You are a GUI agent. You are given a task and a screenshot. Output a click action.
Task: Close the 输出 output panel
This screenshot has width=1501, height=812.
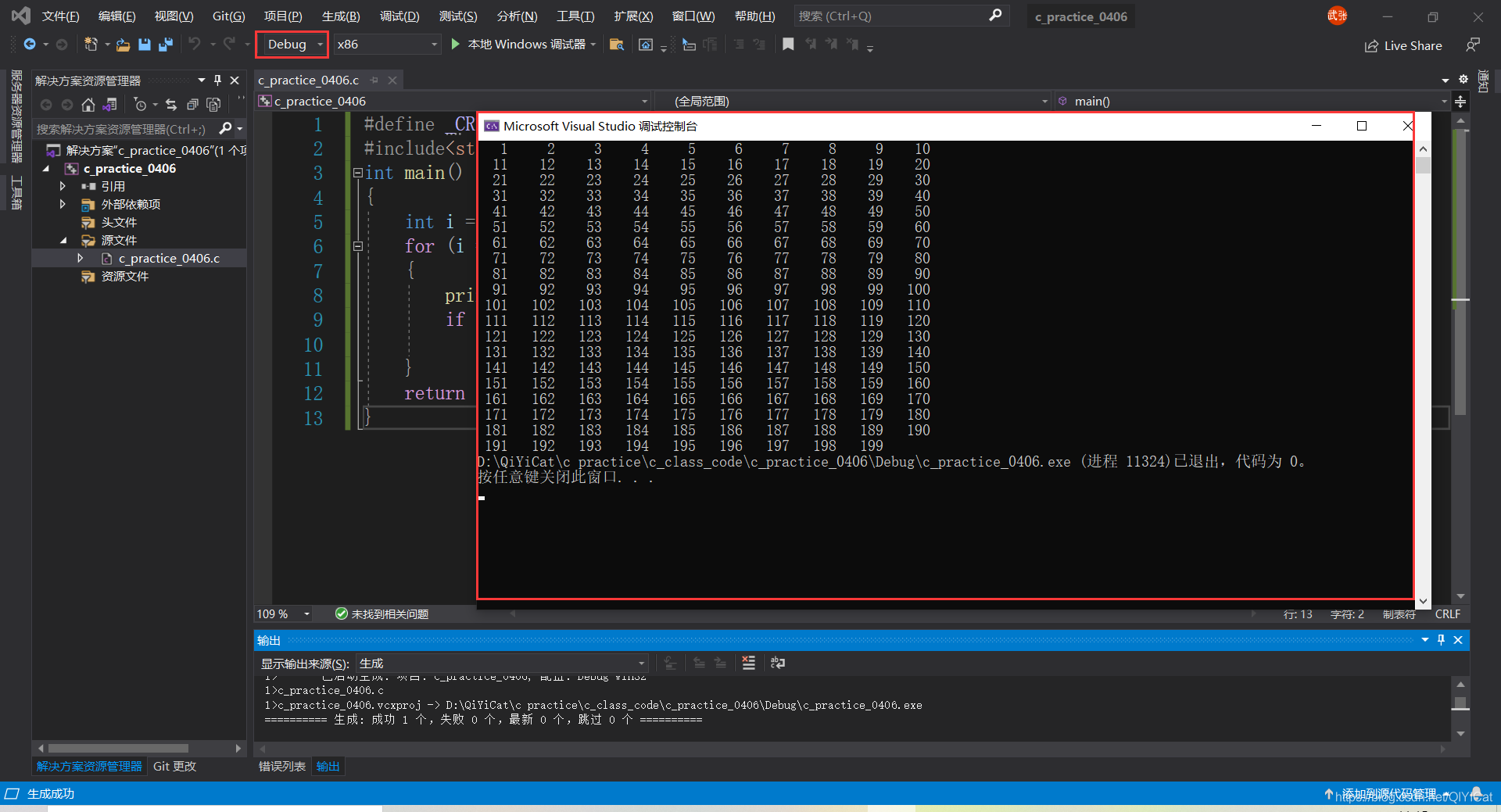tap(1458, 640)
